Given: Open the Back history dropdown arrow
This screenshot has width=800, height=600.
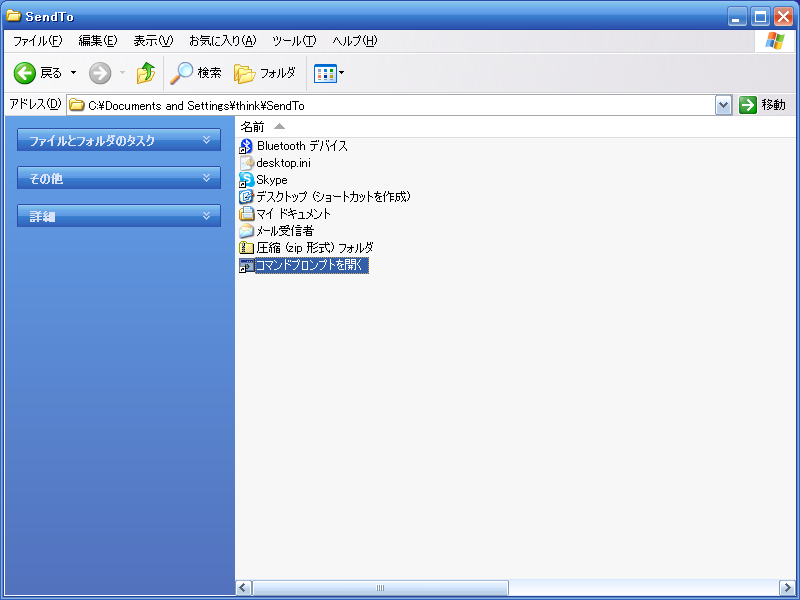Looking at the screenshot, I should [x=73, y=73].
